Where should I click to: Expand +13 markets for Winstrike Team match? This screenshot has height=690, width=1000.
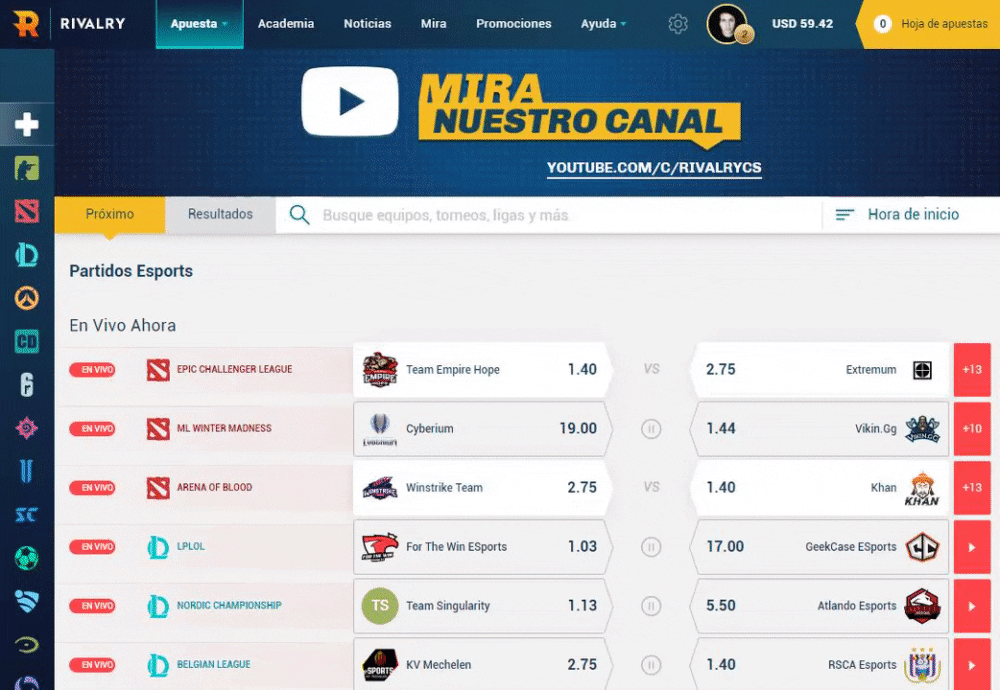[972, 488]
